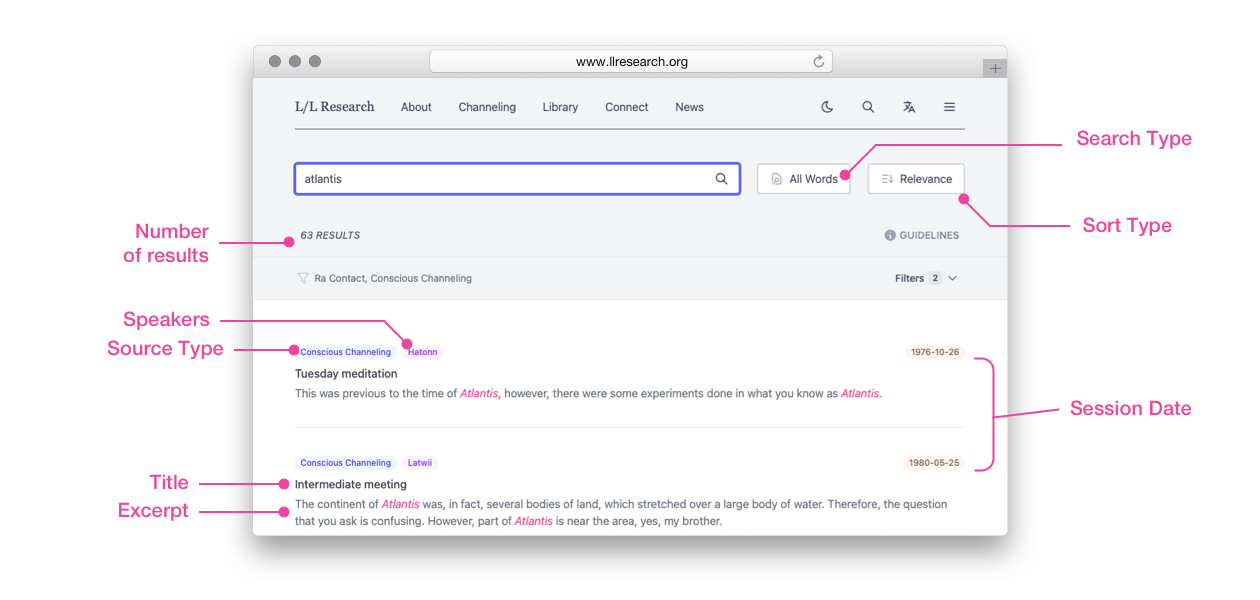This screenshot has height=600, width=1260.
Task: Click the funnel filter icon
Action: click(302, 278)
